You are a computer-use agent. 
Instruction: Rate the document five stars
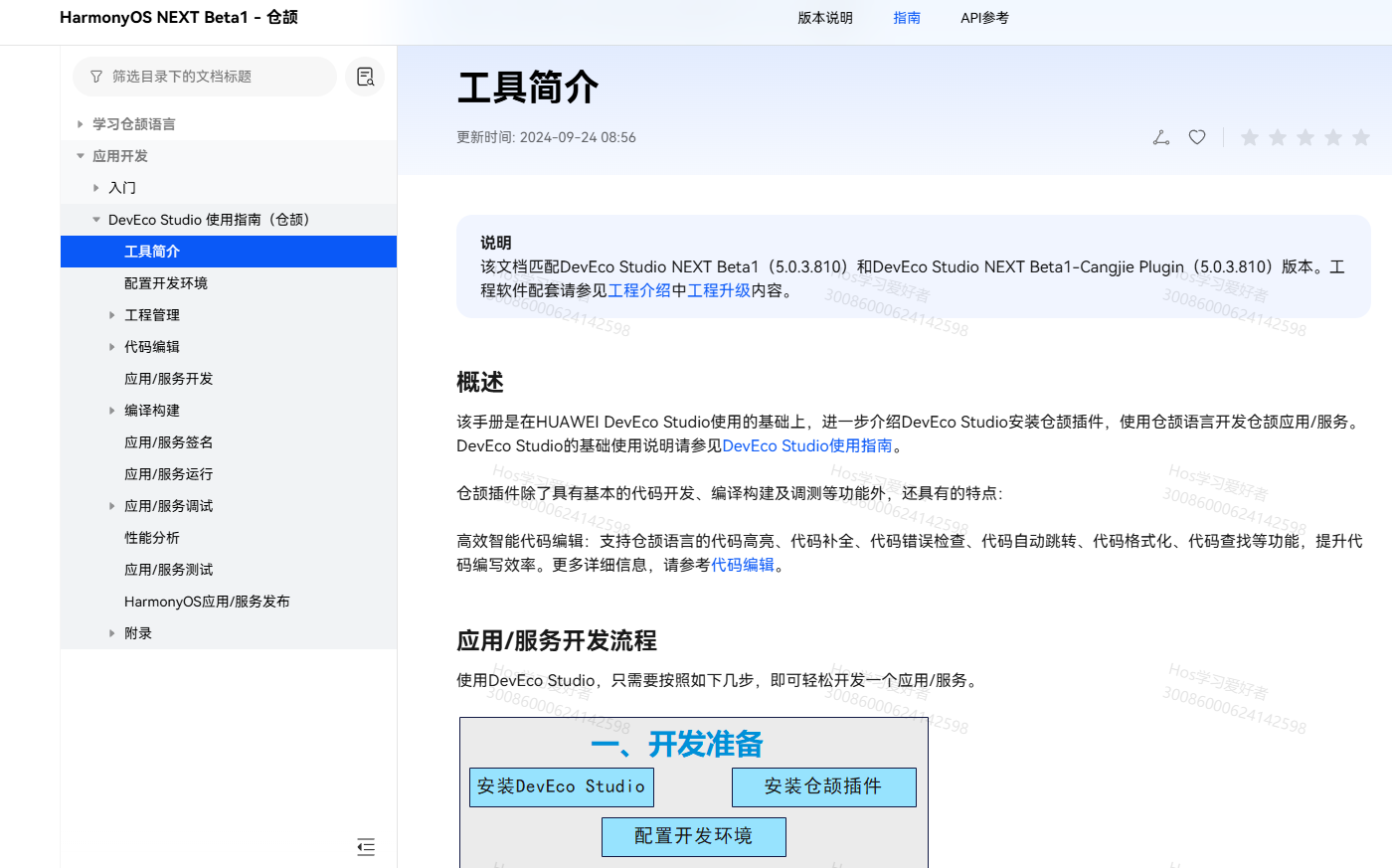click(x=1361, y=137)
